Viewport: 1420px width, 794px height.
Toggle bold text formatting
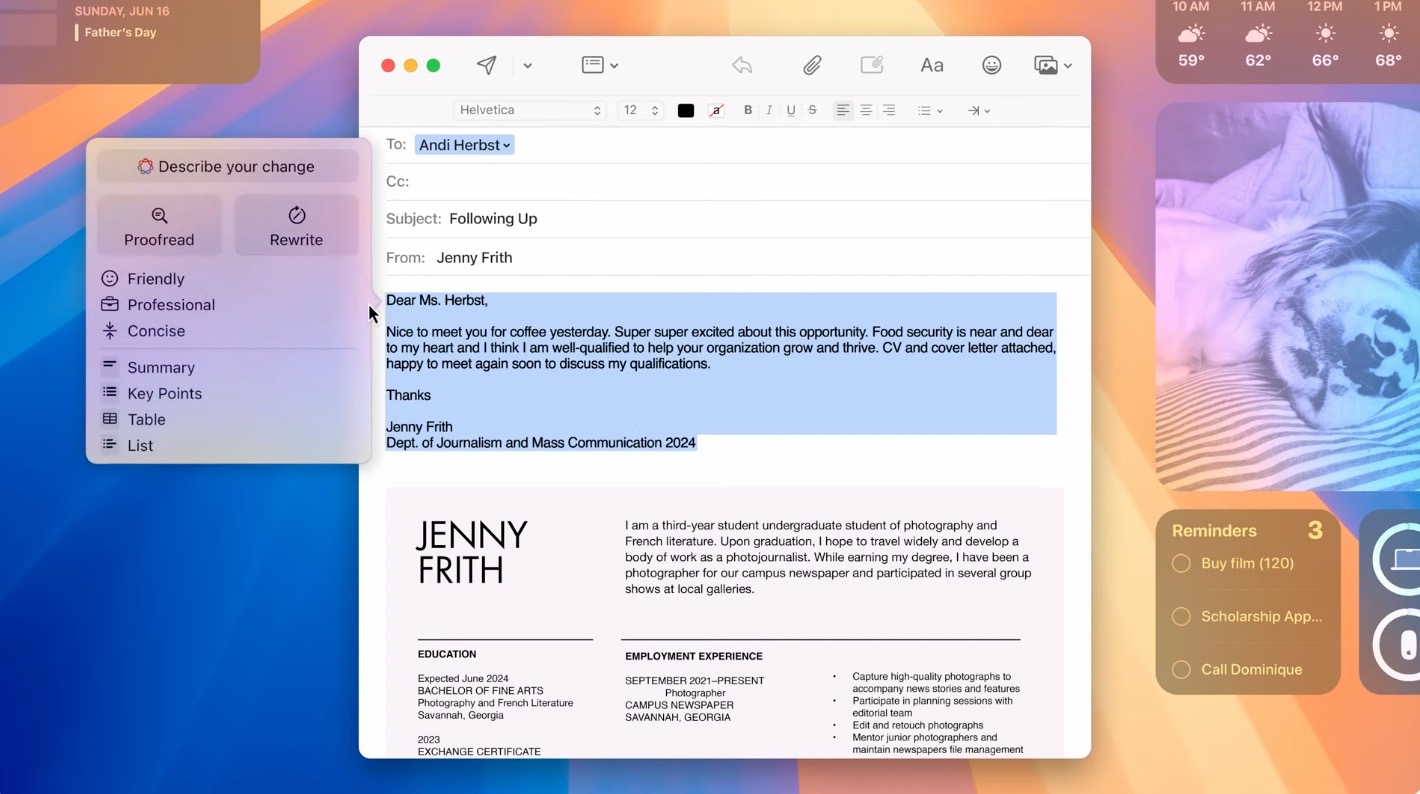click(748, 110)
